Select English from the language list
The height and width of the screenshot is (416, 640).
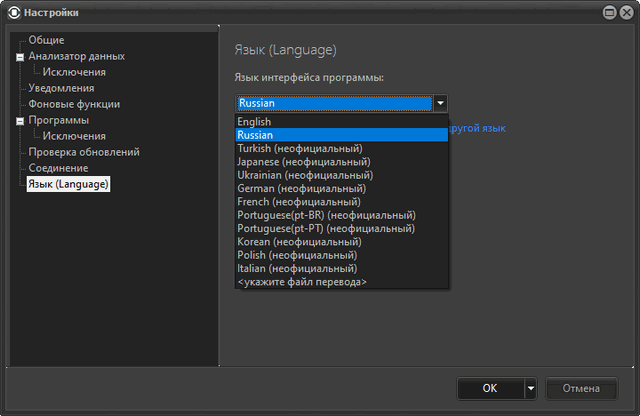254,122
